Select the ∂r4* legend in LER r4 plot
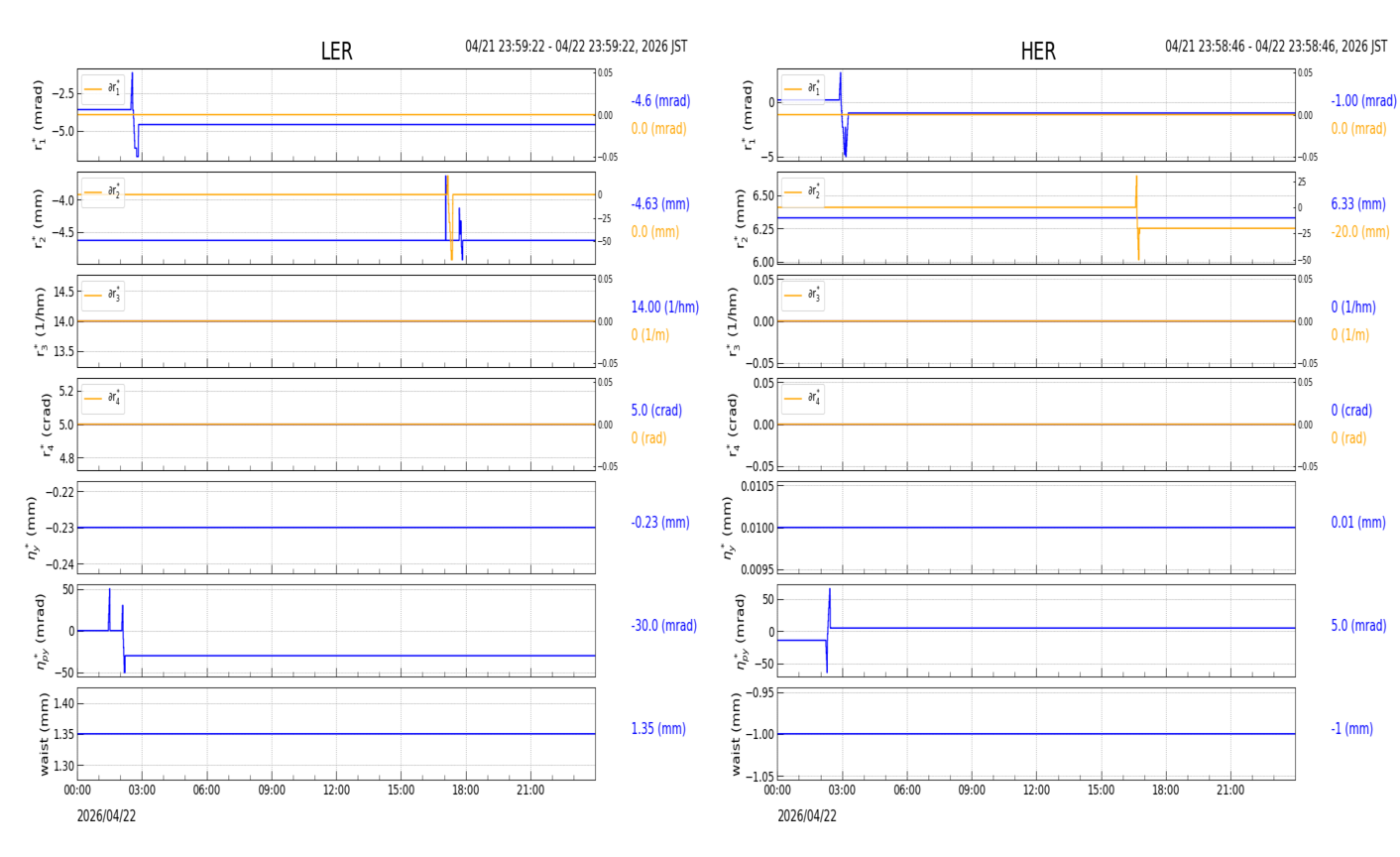 click(x=103, y=399)
